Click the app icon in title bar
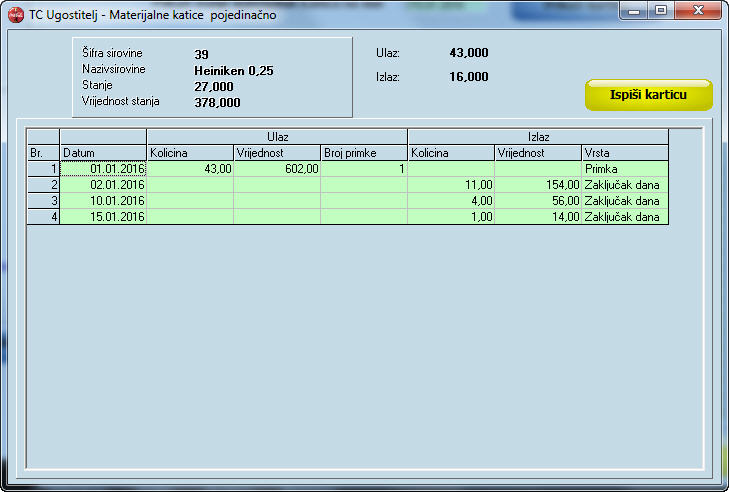The width and height of the screenshot is (729, 492). pyautogui.click(x=15, y=15)
